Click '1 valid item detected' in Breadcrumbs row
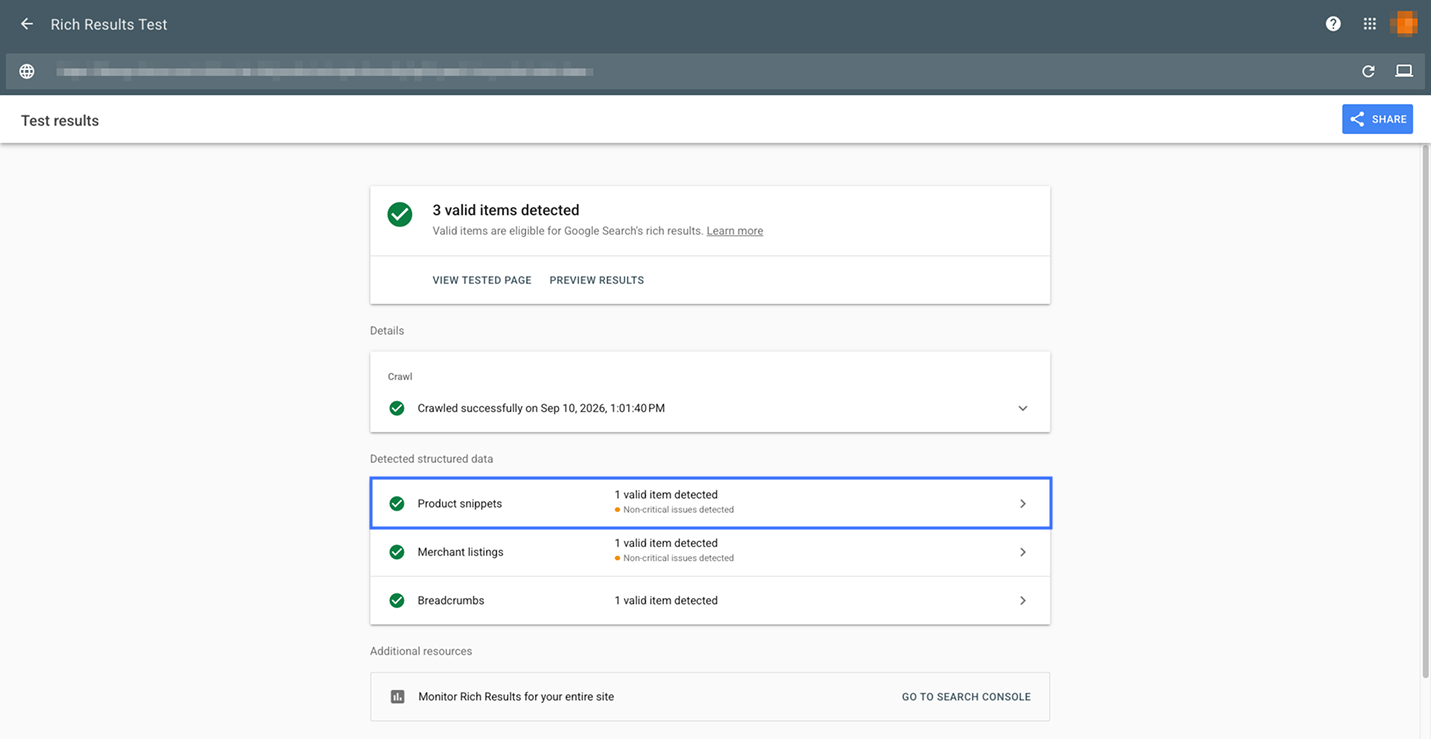 (x=666, y=601)
